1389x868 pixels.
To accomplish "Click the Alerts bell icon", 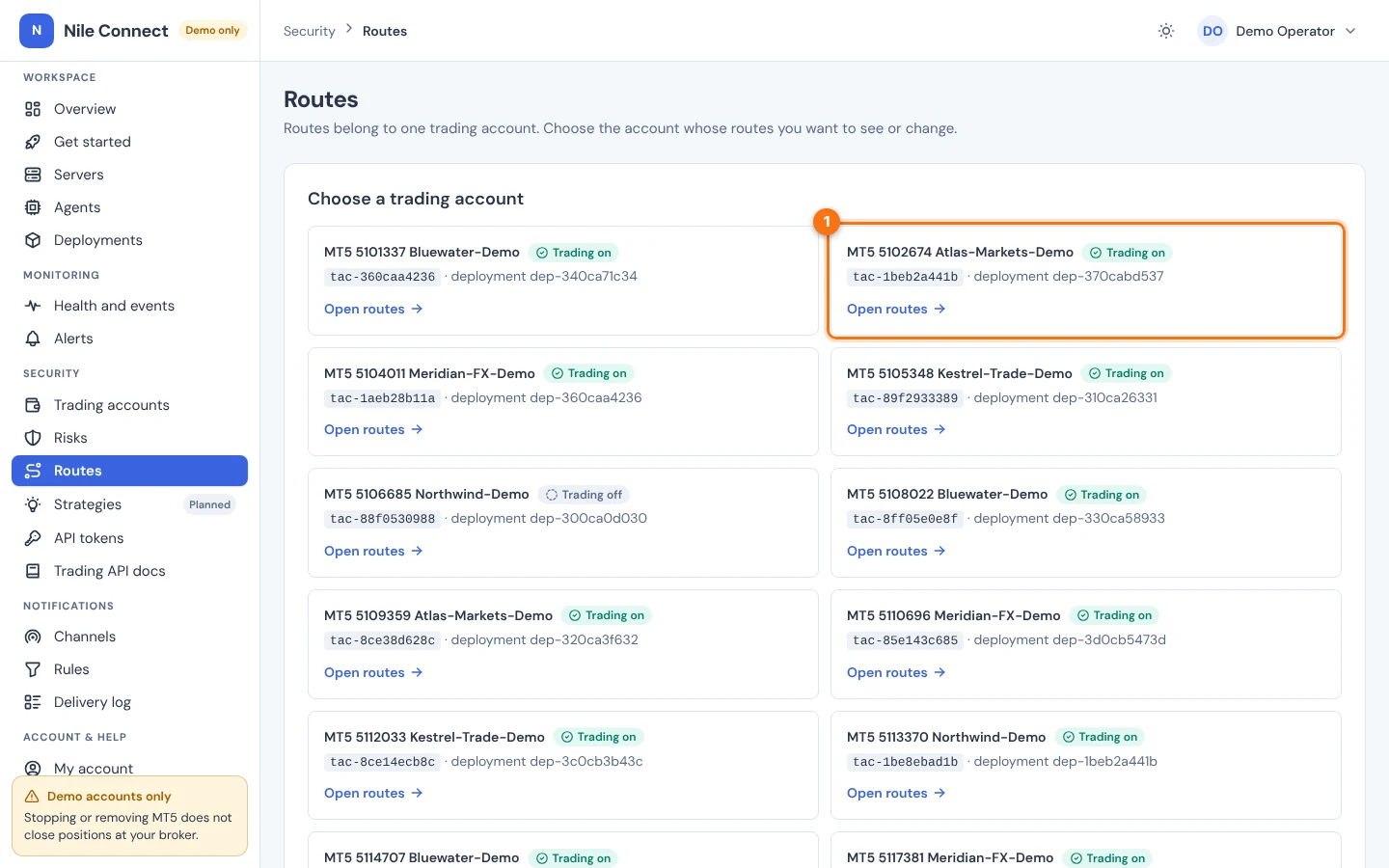I will 33,339.
